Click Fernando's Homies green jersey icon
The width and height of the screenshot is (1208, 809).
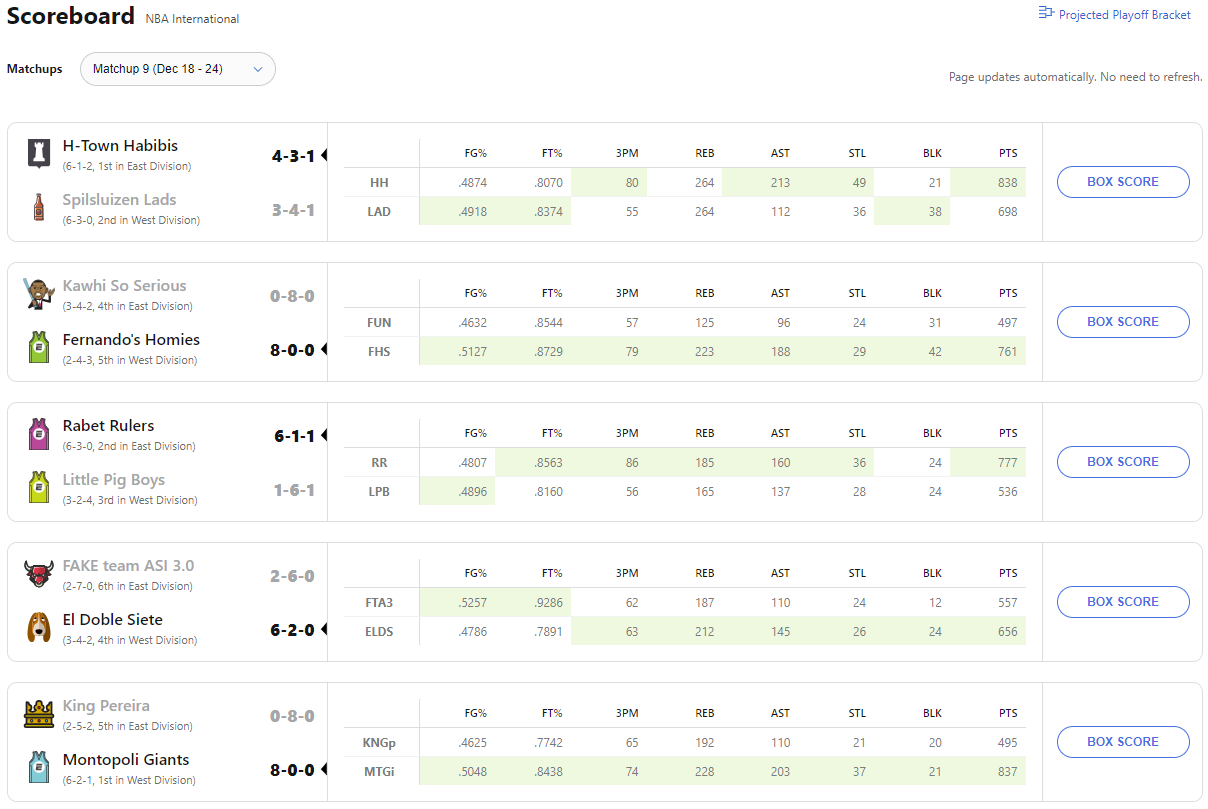coord(39,347)
